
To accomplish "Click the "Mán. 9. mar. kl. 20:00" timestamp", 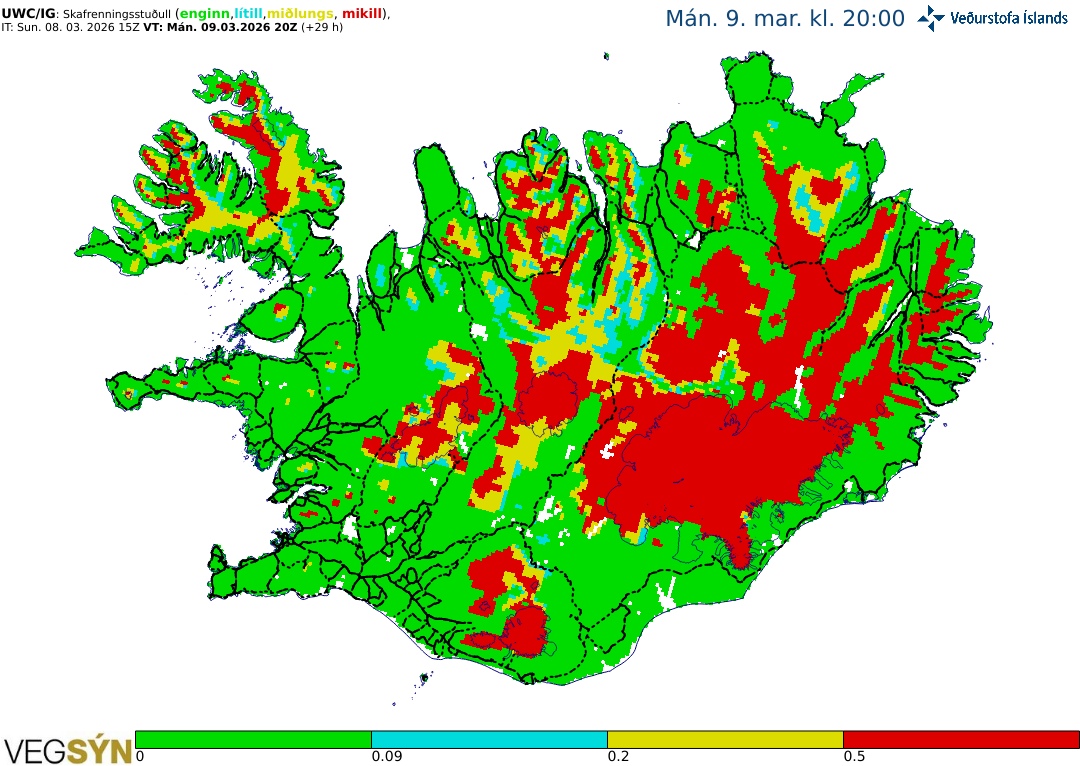I will [785, 19].
